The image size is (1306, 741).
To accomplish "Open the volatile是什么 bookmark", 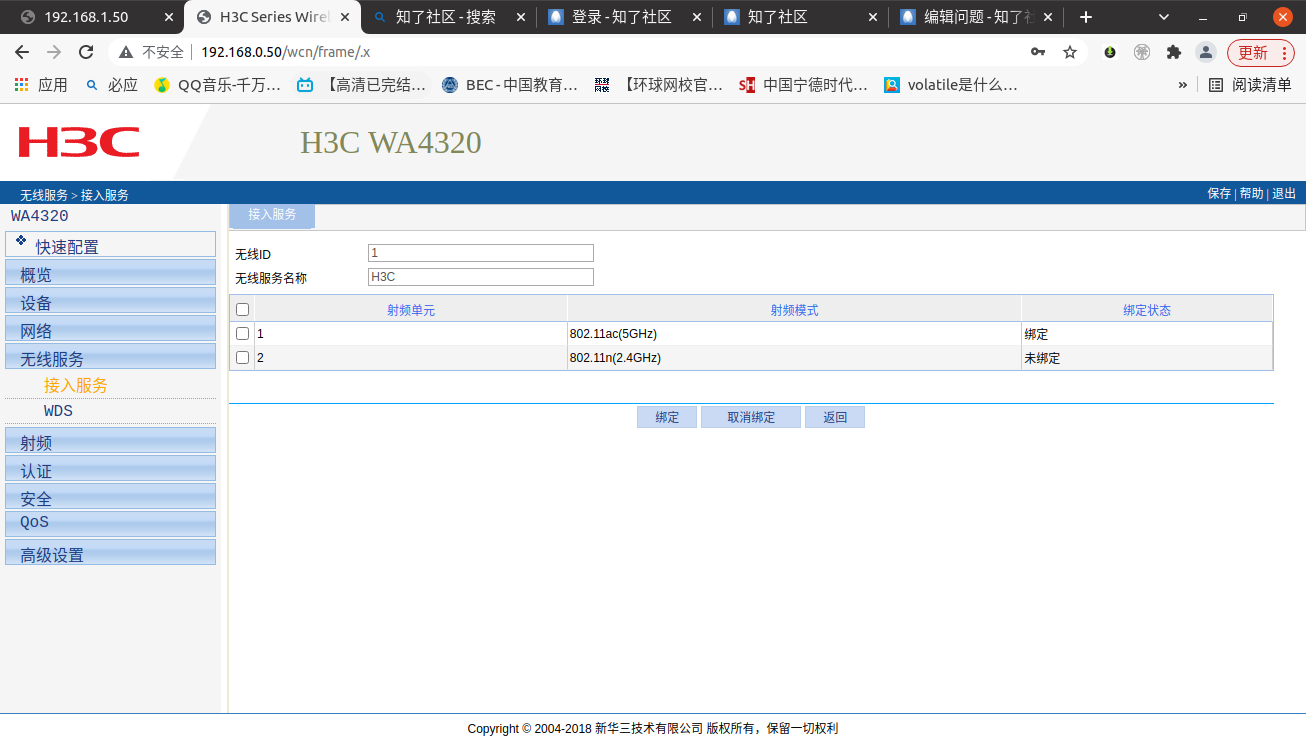I will (950, 85).
